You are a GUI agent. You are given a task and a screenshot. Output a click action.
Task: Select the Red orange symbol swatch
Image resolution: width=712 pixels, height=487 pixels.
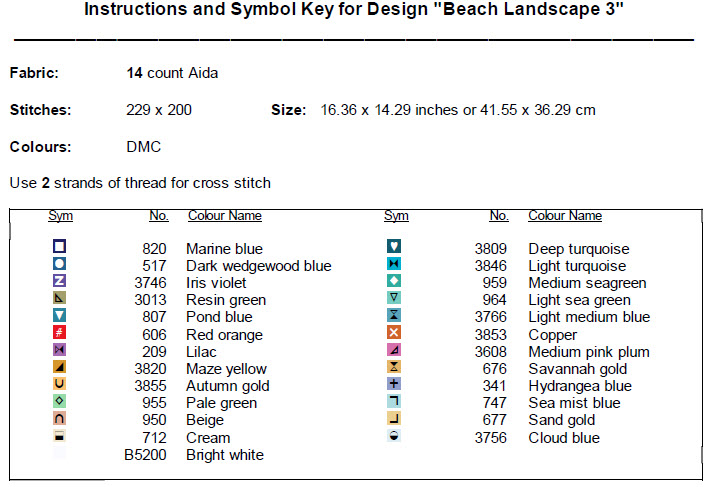60,333
